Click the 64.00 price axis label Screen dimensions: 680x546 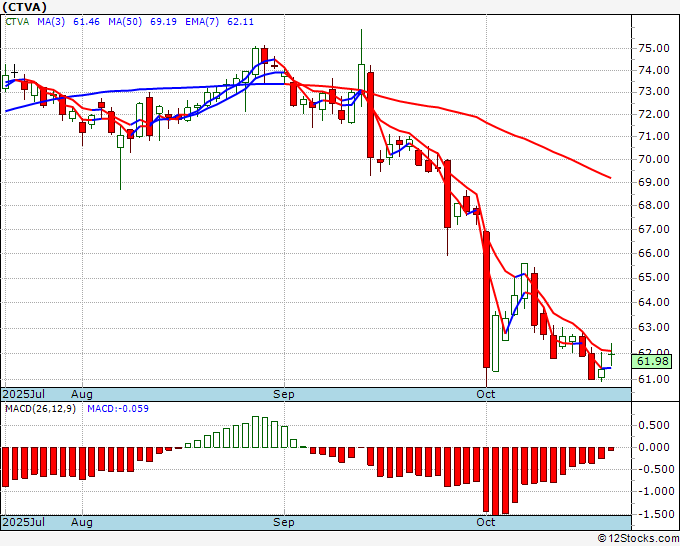click(x=654, y=302)
